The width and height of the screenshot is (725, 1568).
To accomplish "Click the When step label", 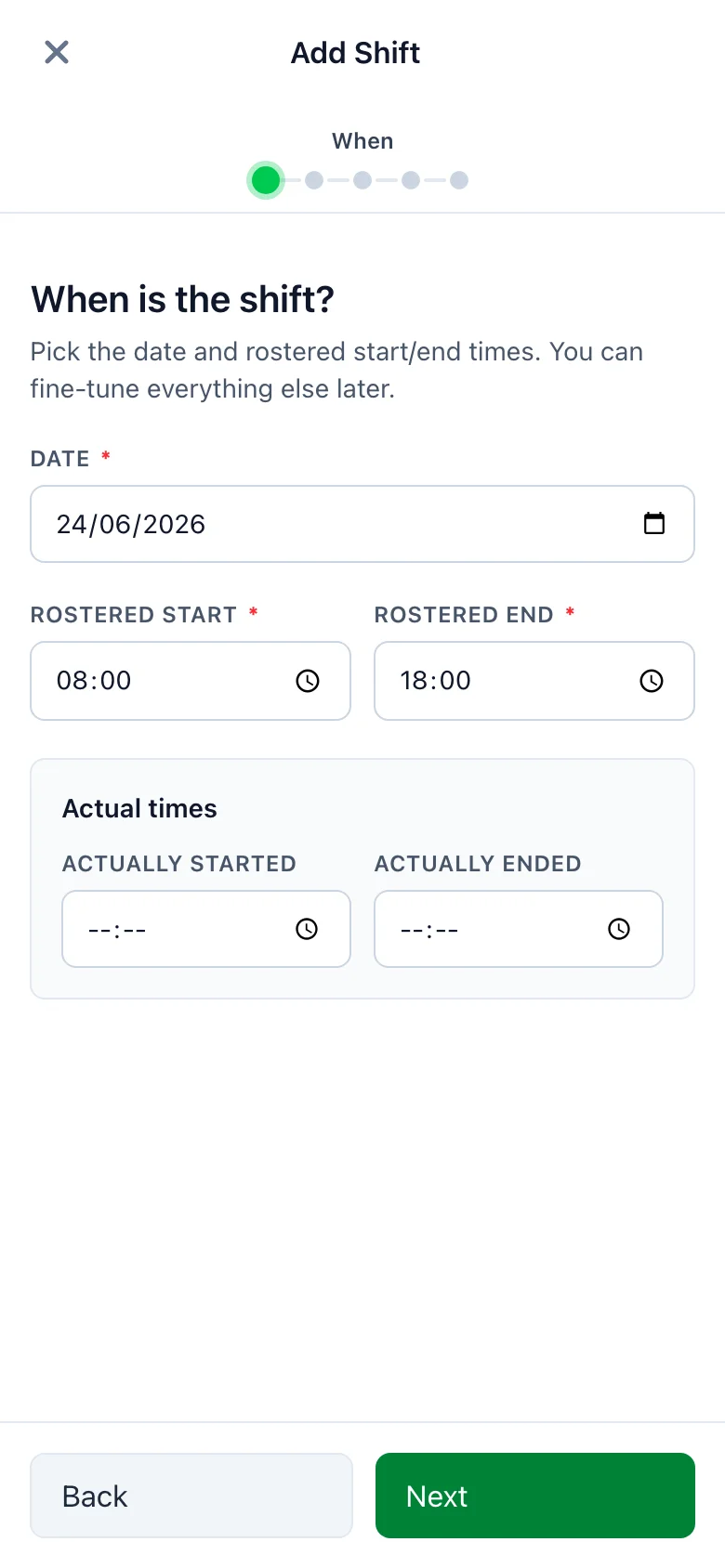I will click(362, 141).
